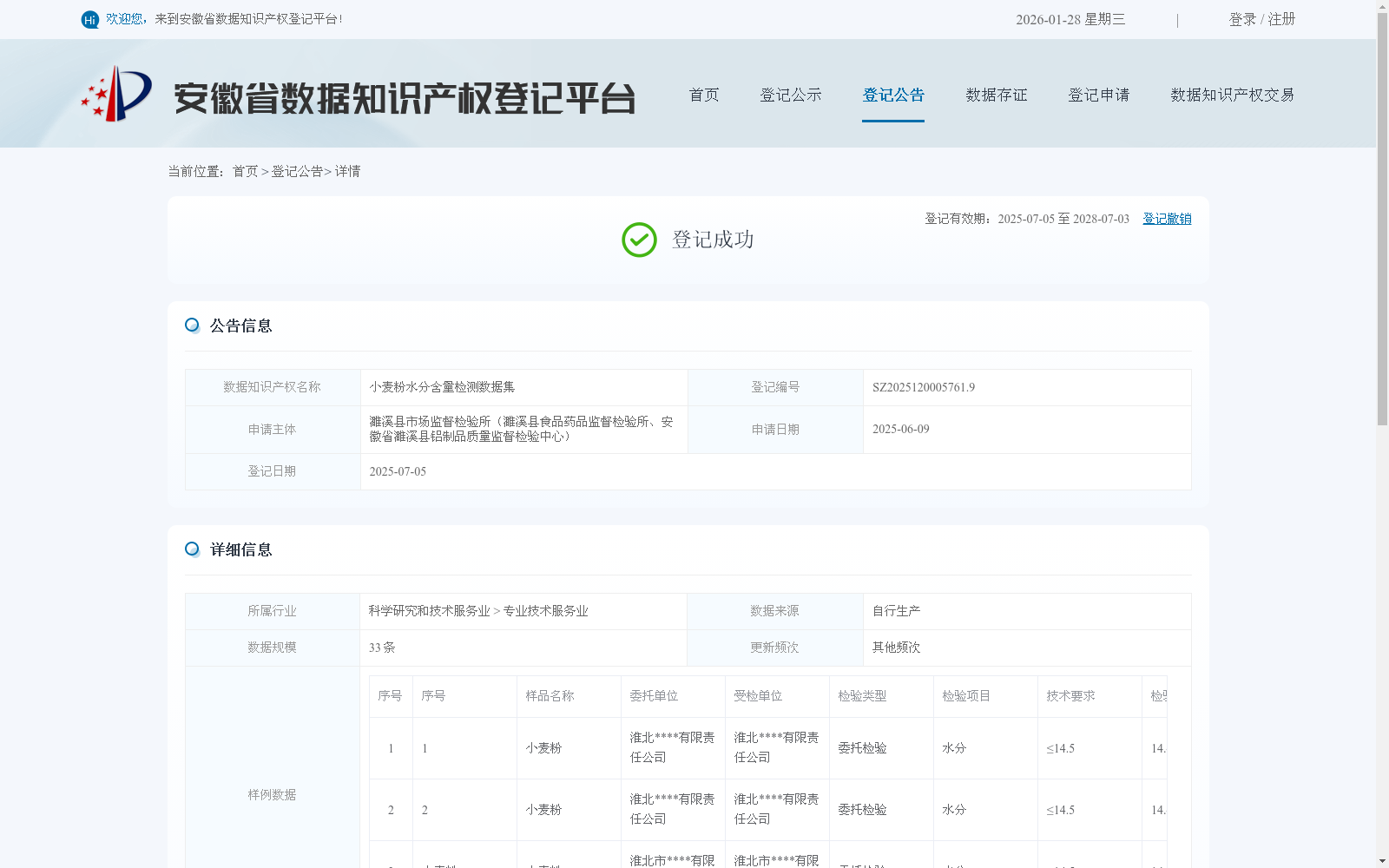The width and height of the screenshot is (1389, 868).
Task: Click the 登记撤销 link
Action: (x=1167, y=219)
